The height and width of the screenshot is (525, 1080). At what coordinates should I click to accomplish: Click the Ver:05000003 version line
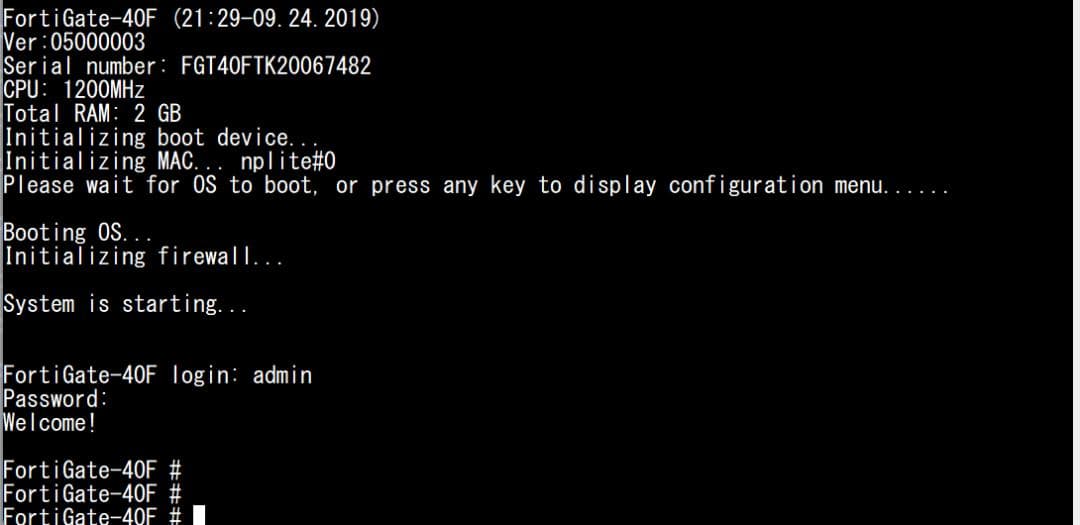[x=75, y=42]
